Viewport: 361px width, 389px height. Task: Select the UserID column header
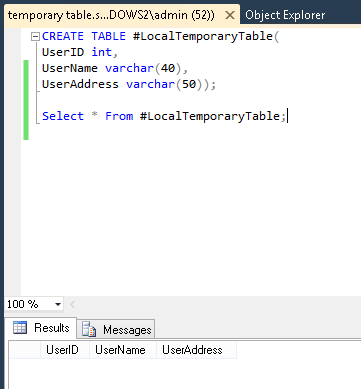coord(65,350)
